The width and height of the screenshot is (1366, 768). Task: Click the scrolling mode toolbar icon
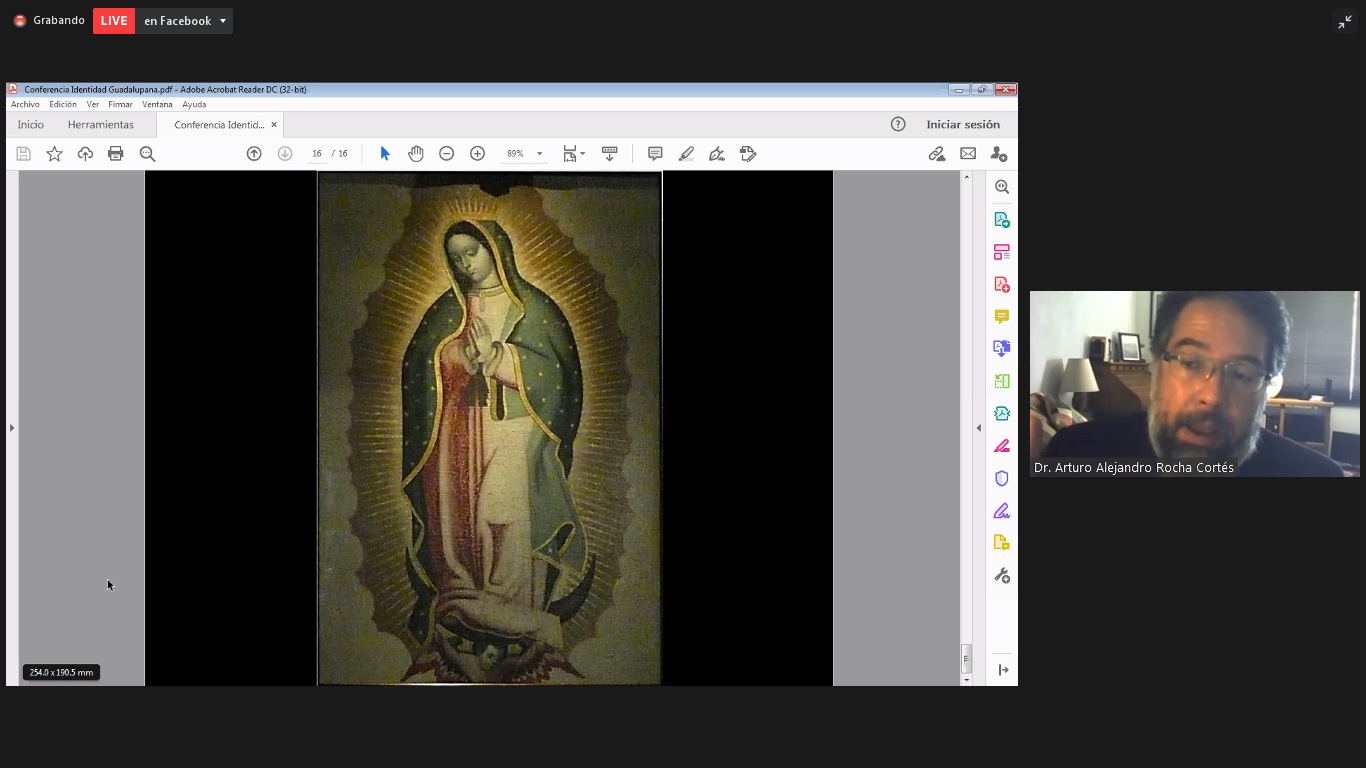point(609,154)
